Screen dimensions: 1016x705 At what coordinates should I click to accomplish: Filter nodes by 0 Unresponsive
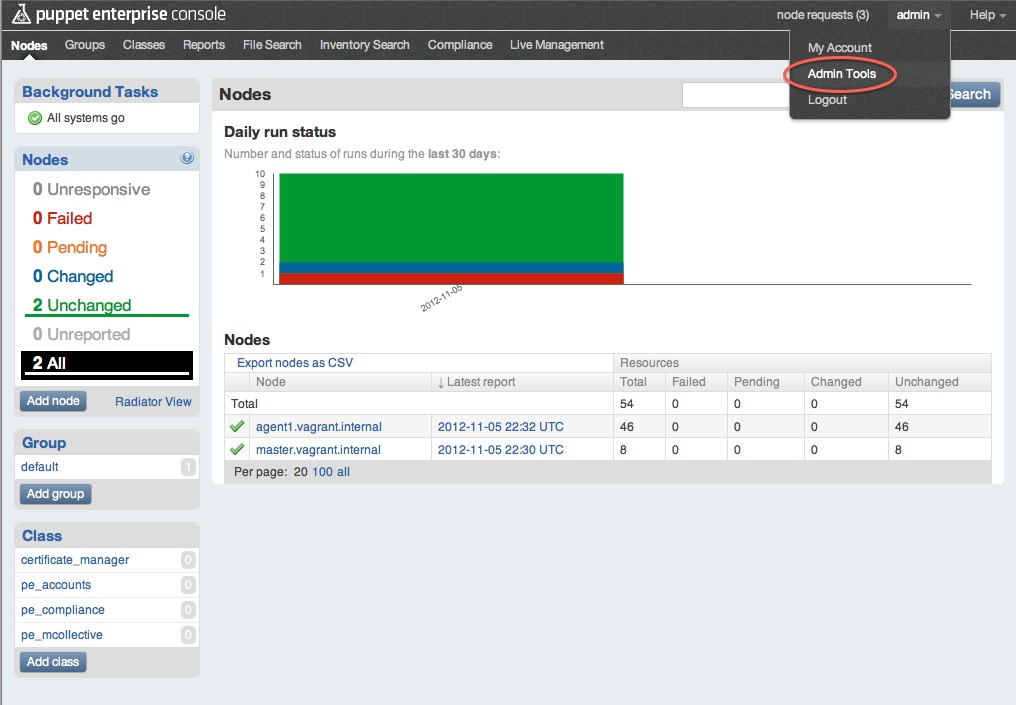click(91, 189)
